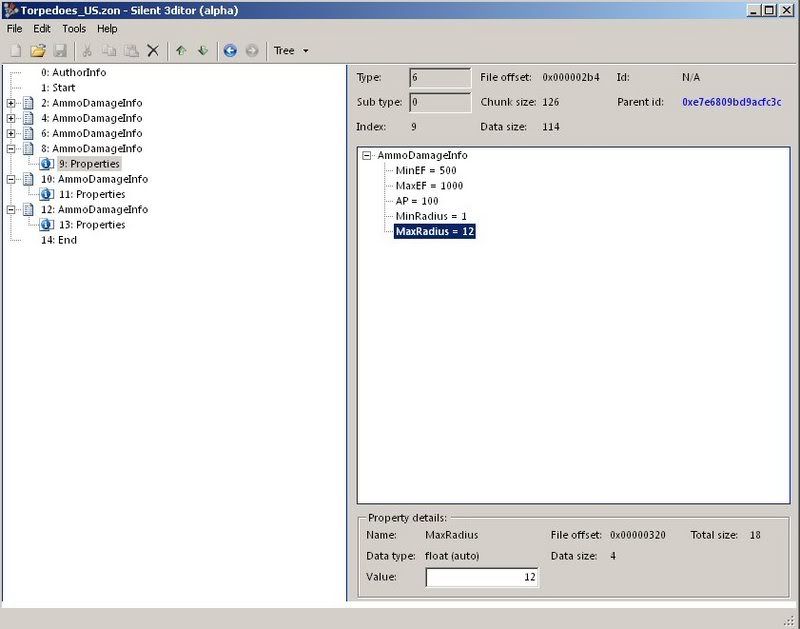This screenshot has width=800, height=629.
Task: Click document icon of 10: AmmoDamageInfo
Action: (29, 179)
